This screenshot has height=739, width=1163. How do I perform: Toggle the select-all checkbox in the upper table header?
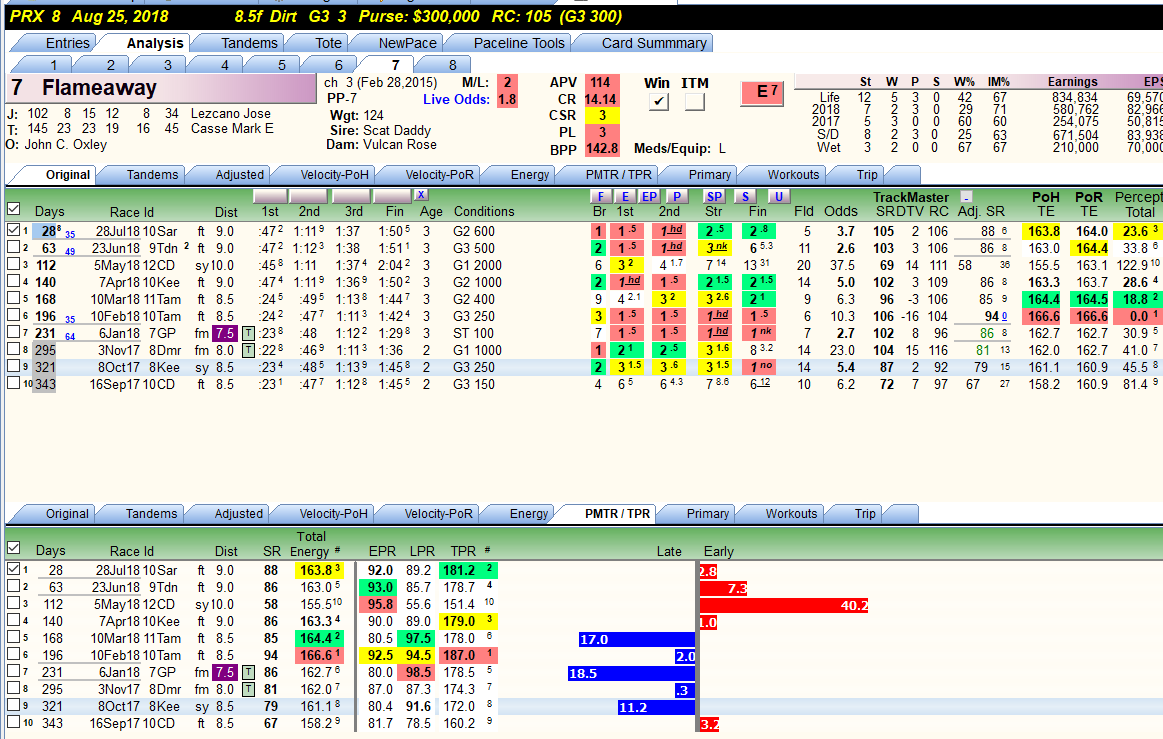(x=13, y=209)
